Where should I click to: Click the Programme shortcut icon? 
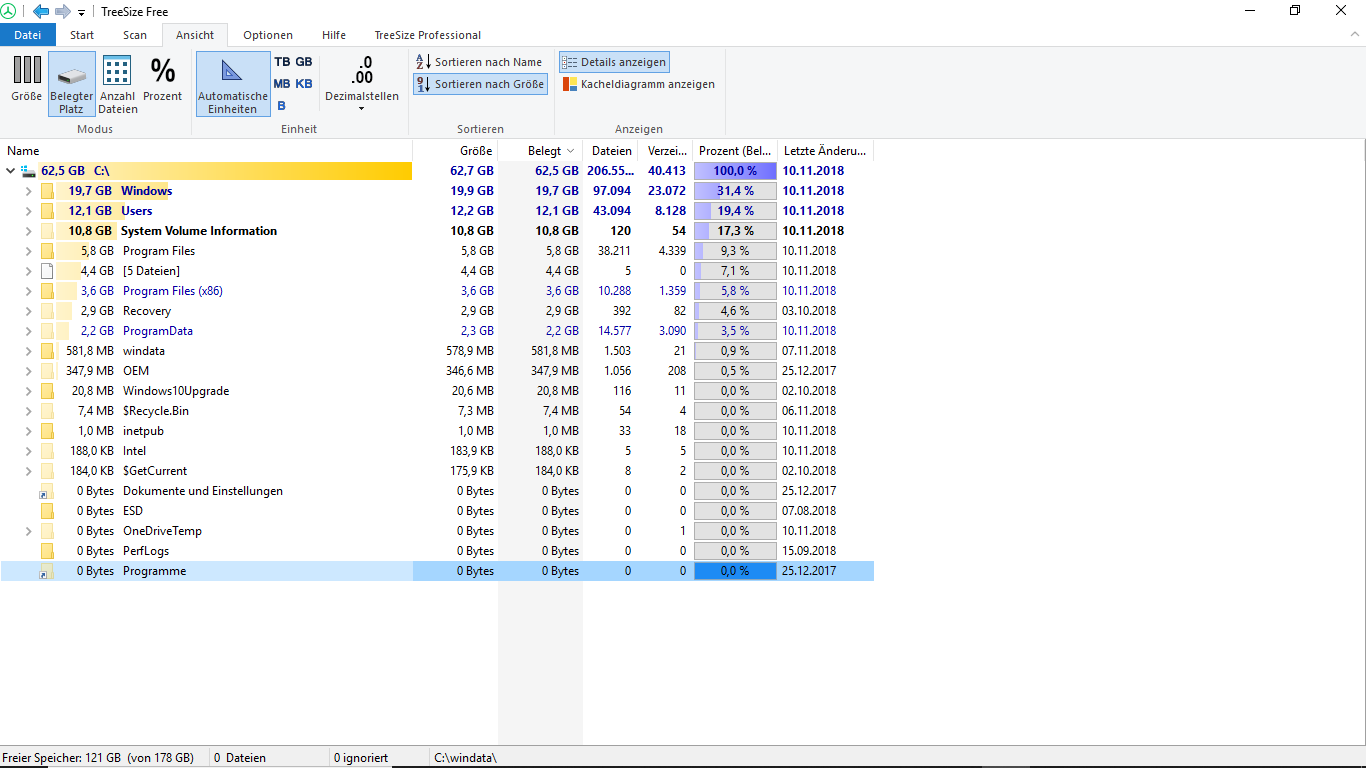(x=47, y=571)
